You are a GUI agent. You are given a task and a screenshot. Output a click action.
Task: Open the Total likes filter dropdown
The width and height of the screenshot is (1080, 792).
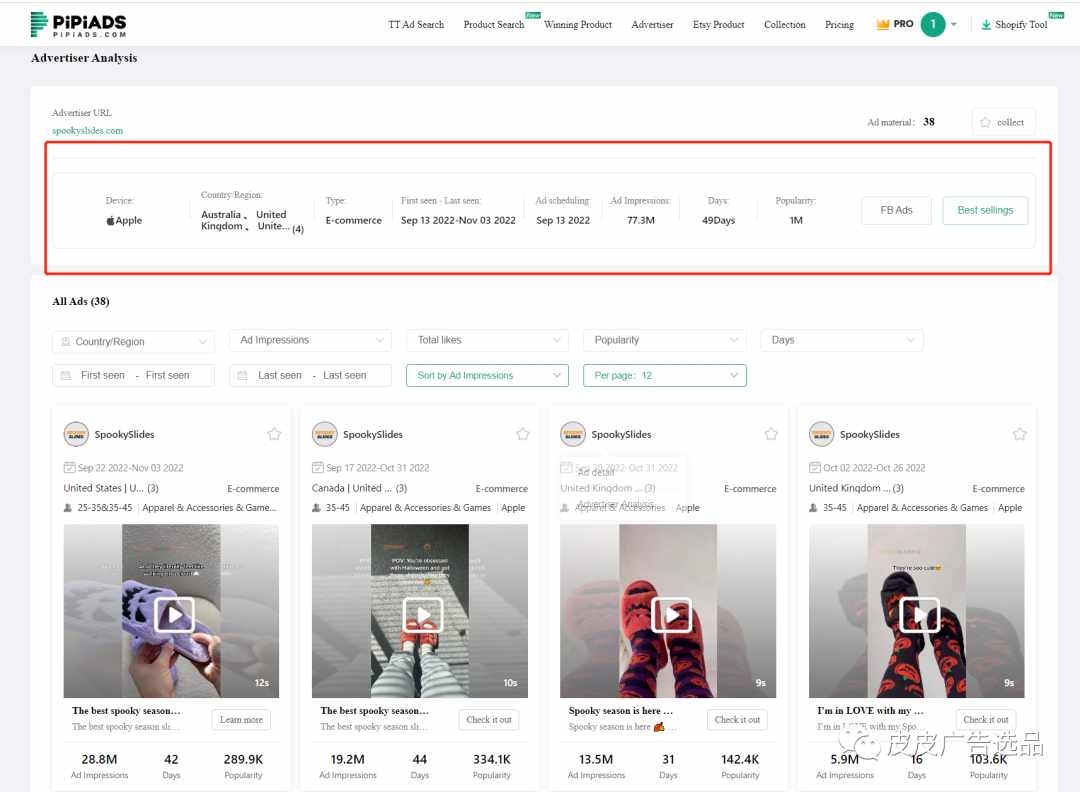(487, 340)
